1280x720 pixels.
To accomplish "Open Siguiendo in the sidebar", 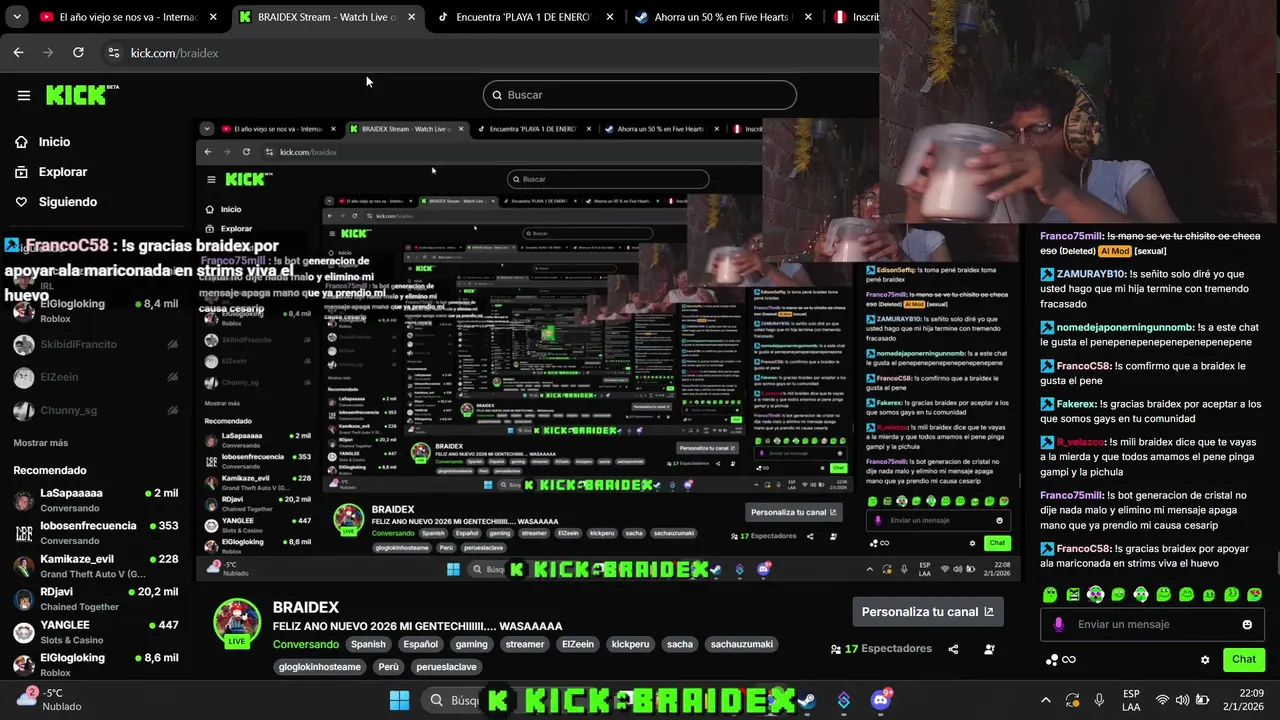I will pos(55,202).
